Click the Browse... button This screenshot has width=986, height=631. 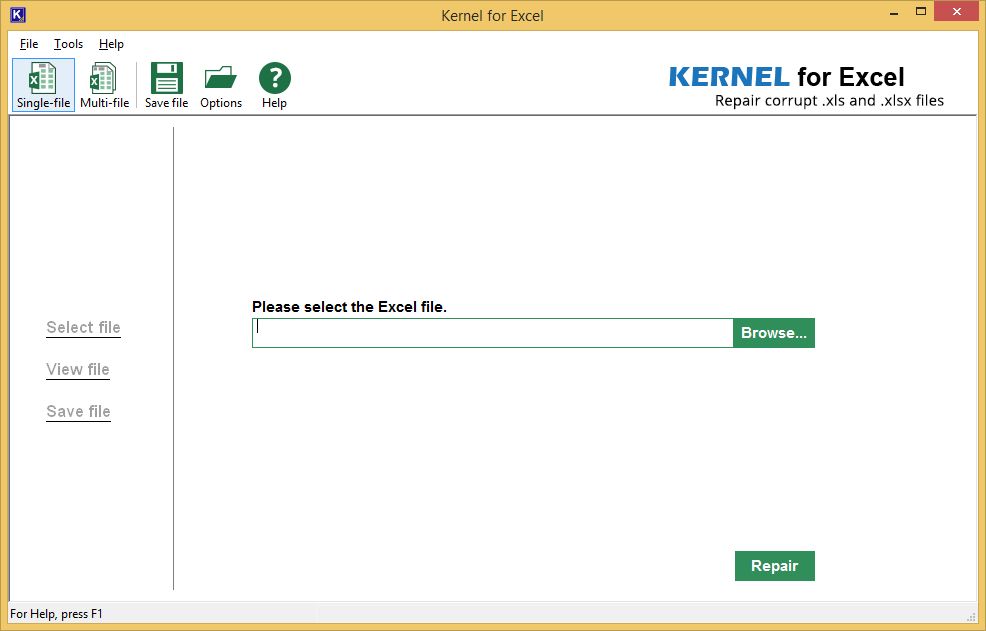coord(773,333)
